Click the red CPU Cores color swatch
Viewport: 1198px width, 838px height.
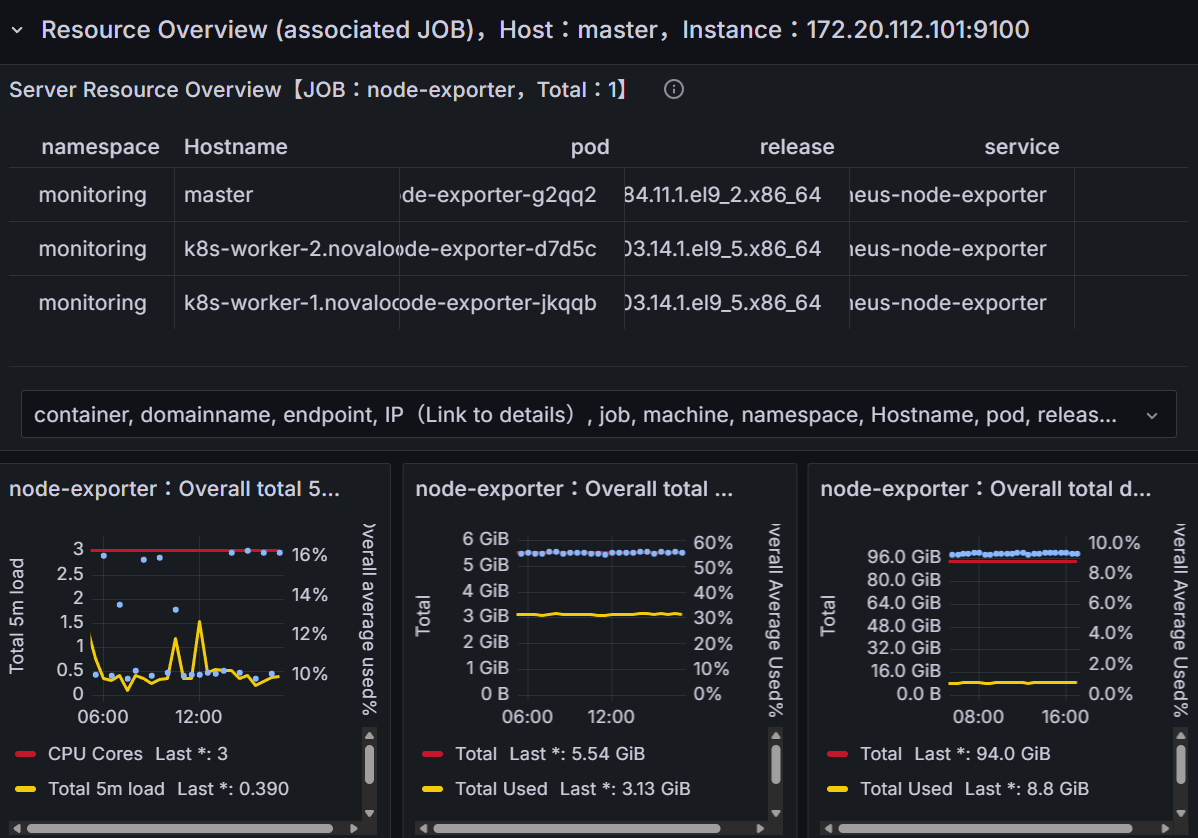point(25,755)
